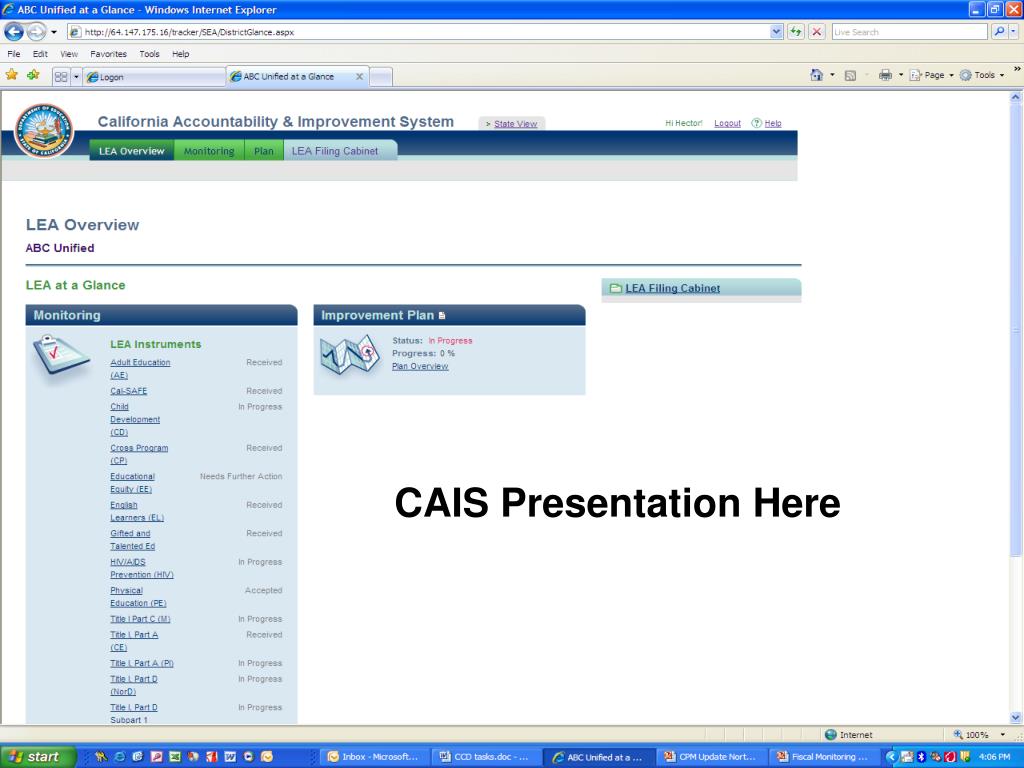Image resolution: width=1024 pixels, height=768 pixels.
Task: Click the browser Back arrow button
Action: pyautogui.click(x=14, y=31)
